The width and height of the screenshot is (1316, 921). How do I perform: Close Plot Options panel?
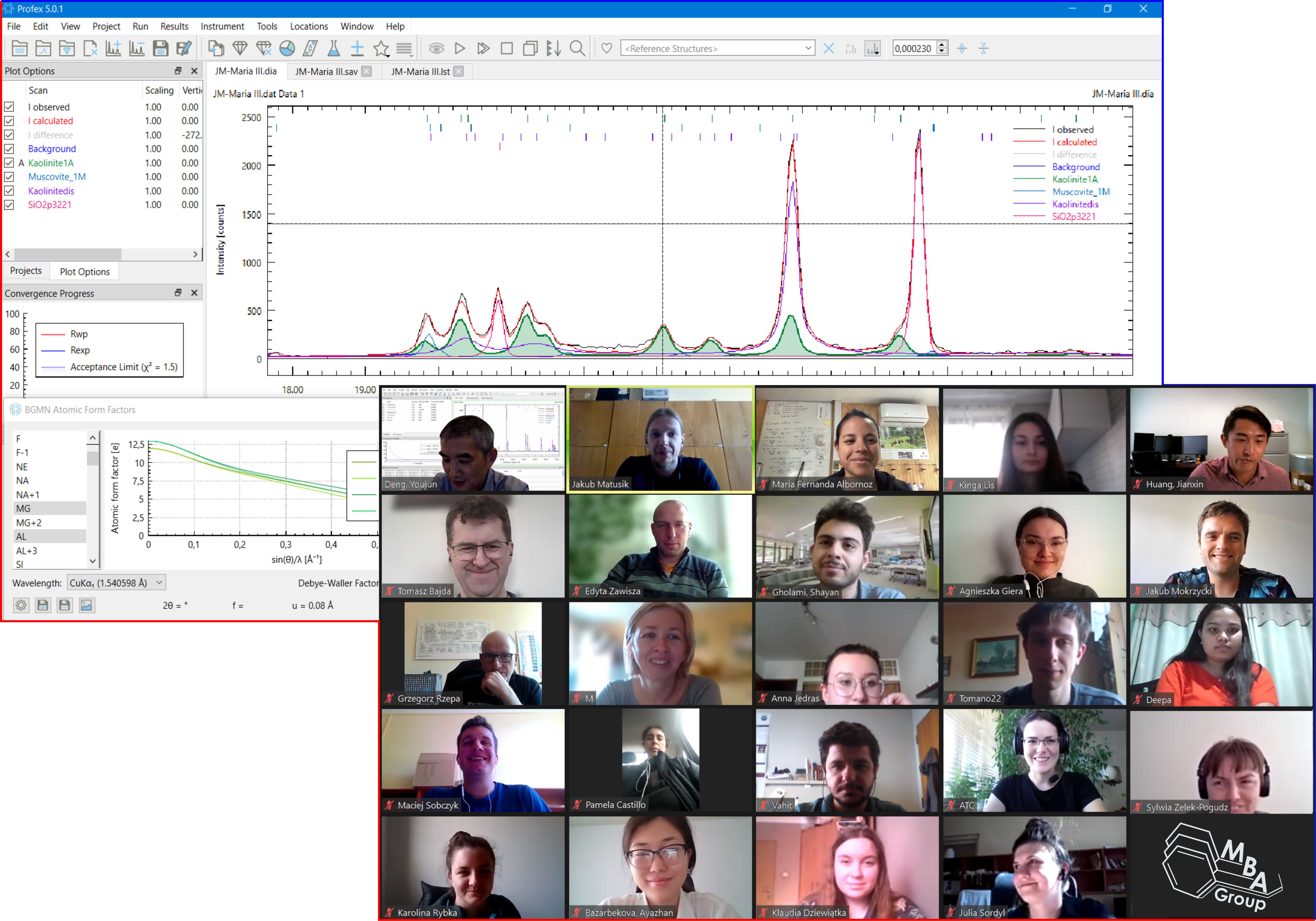194,71
